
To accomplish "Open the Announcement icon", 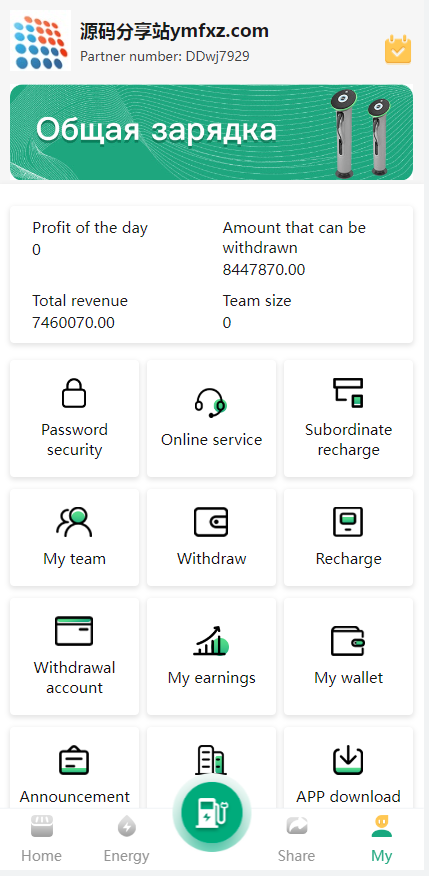I will 74,760.
